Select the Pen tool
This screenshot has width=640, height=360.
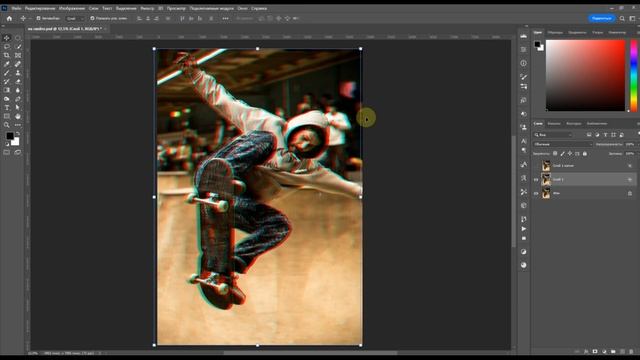[18, 99]
